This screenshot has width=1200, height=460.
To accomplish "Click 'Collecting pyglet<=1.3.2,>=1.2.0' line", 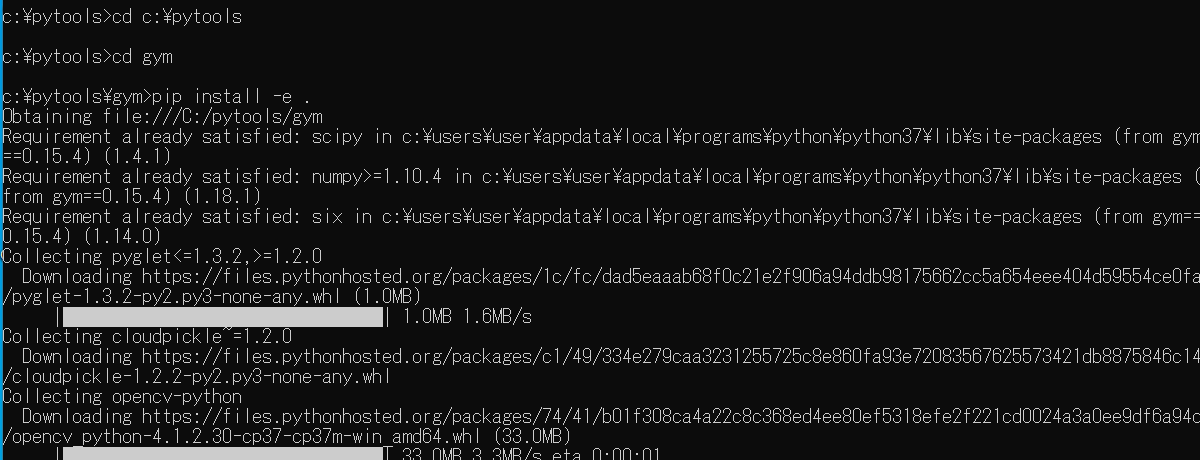I will [162, 257].
